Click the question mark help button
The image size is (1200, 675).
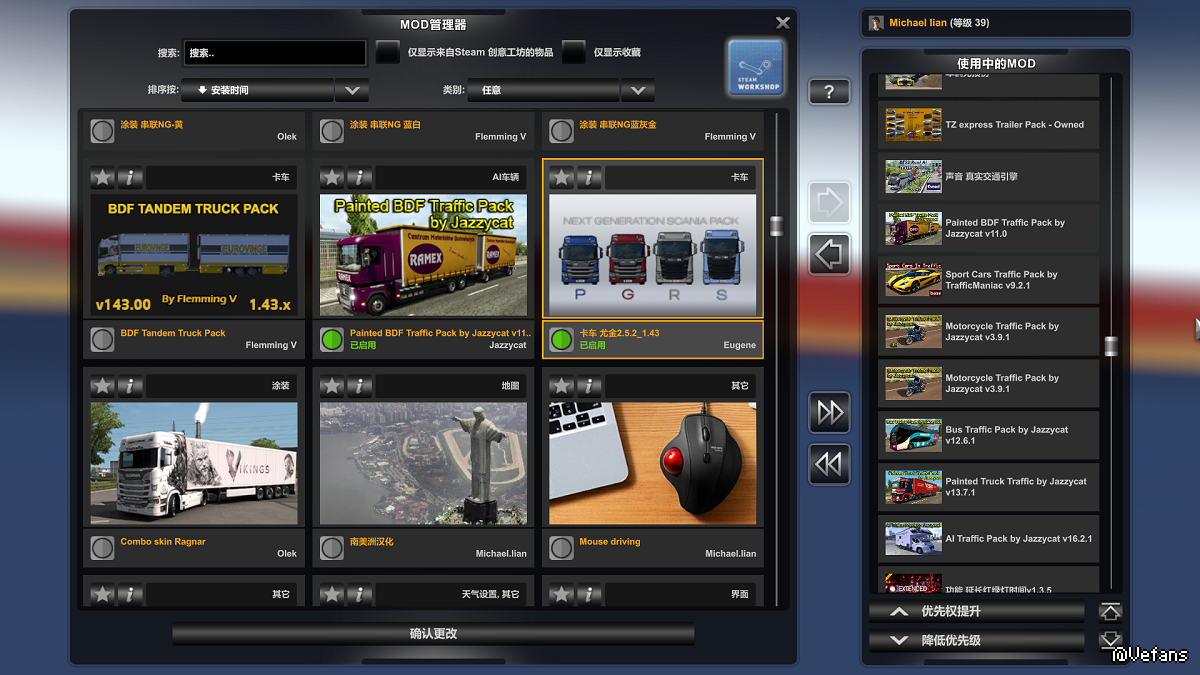click(829, 92)
